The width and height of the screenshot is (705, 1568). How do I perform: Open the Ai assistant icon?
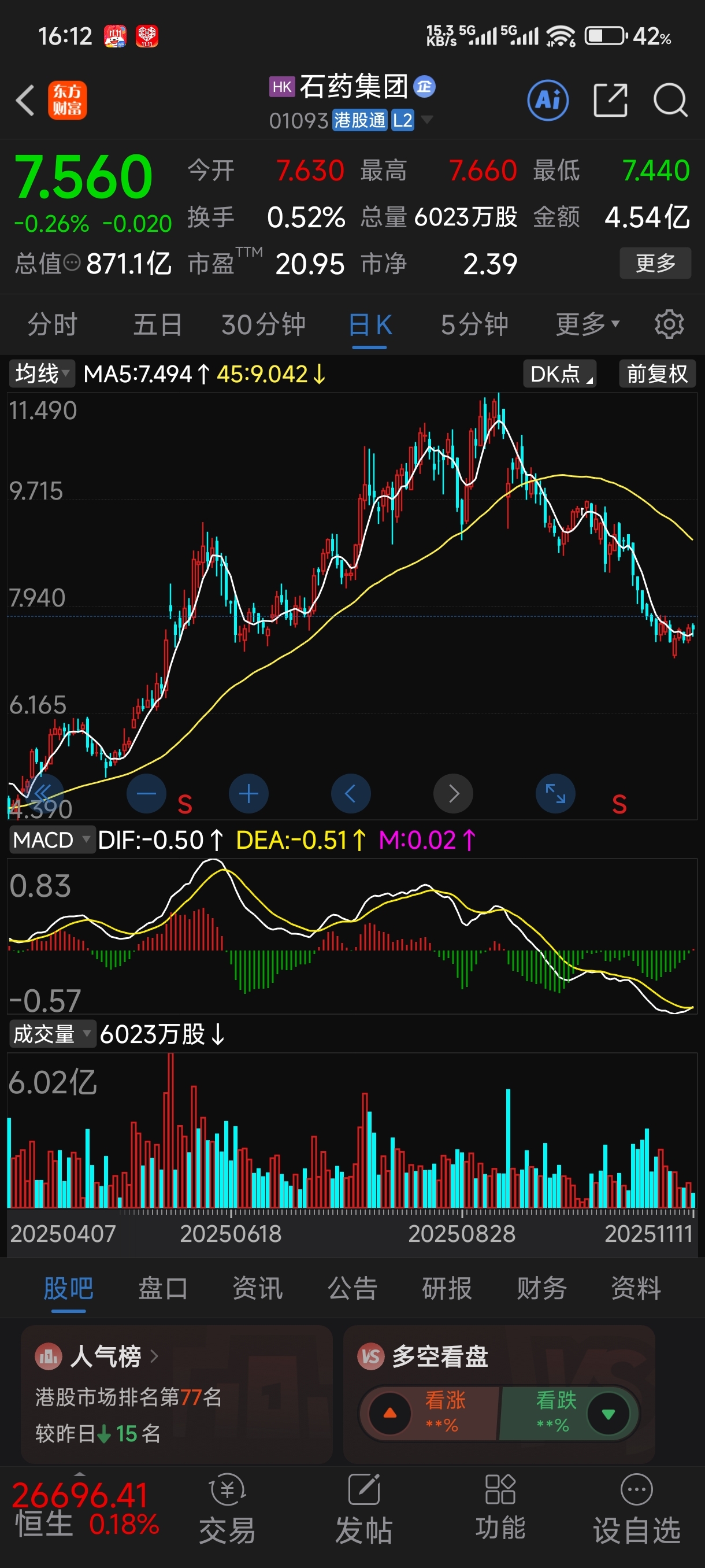[547, 100]
